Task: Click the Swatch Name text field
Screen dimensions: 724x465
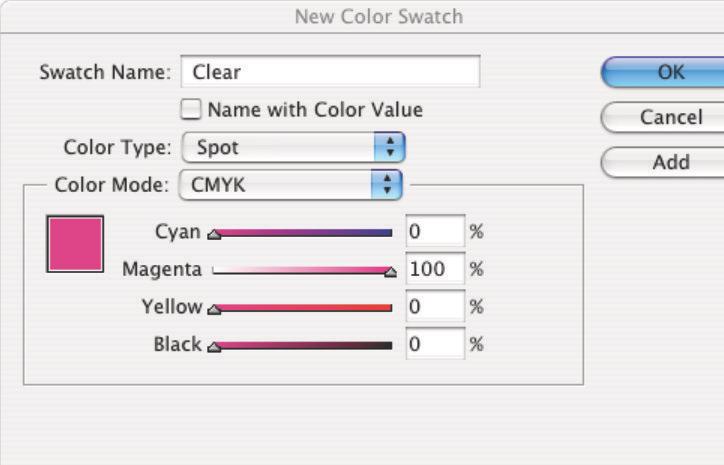Action: pyautogui.click(x=330, y=72)
